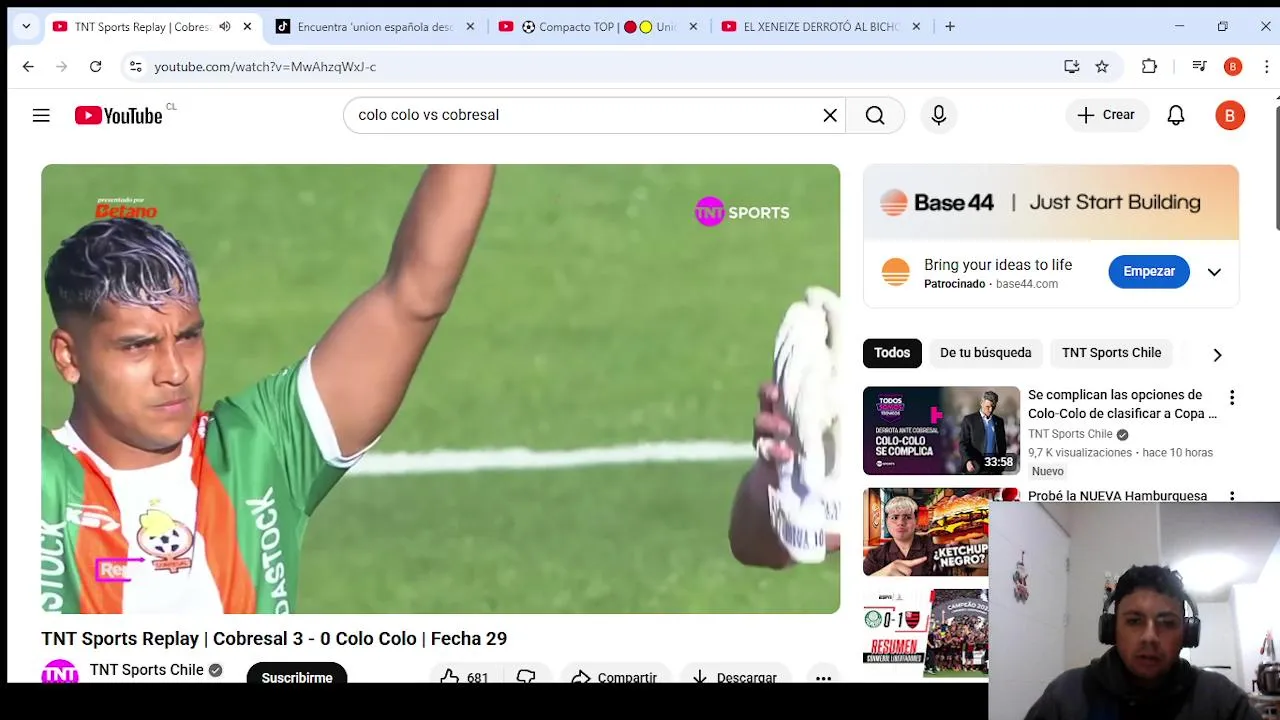Viewport: 1280px width, 720px height.
Task: Mute the TNT Sports Replay tab audio
Action: click(x=225, y=27)
